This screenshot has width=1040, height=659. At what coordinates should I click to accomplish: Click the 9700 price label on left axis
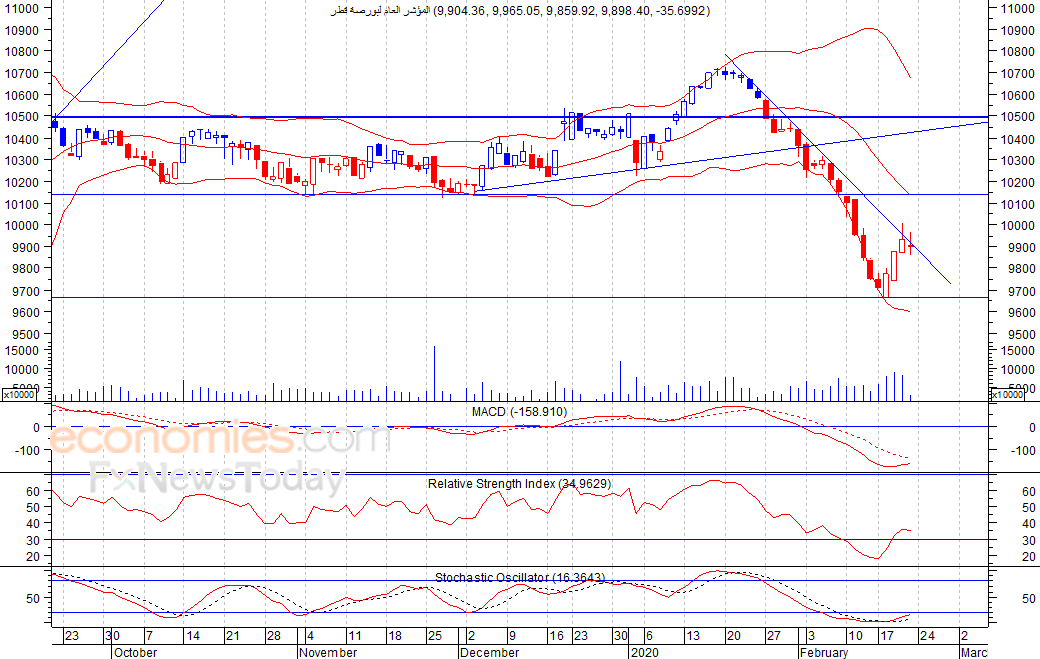[22, 291]
